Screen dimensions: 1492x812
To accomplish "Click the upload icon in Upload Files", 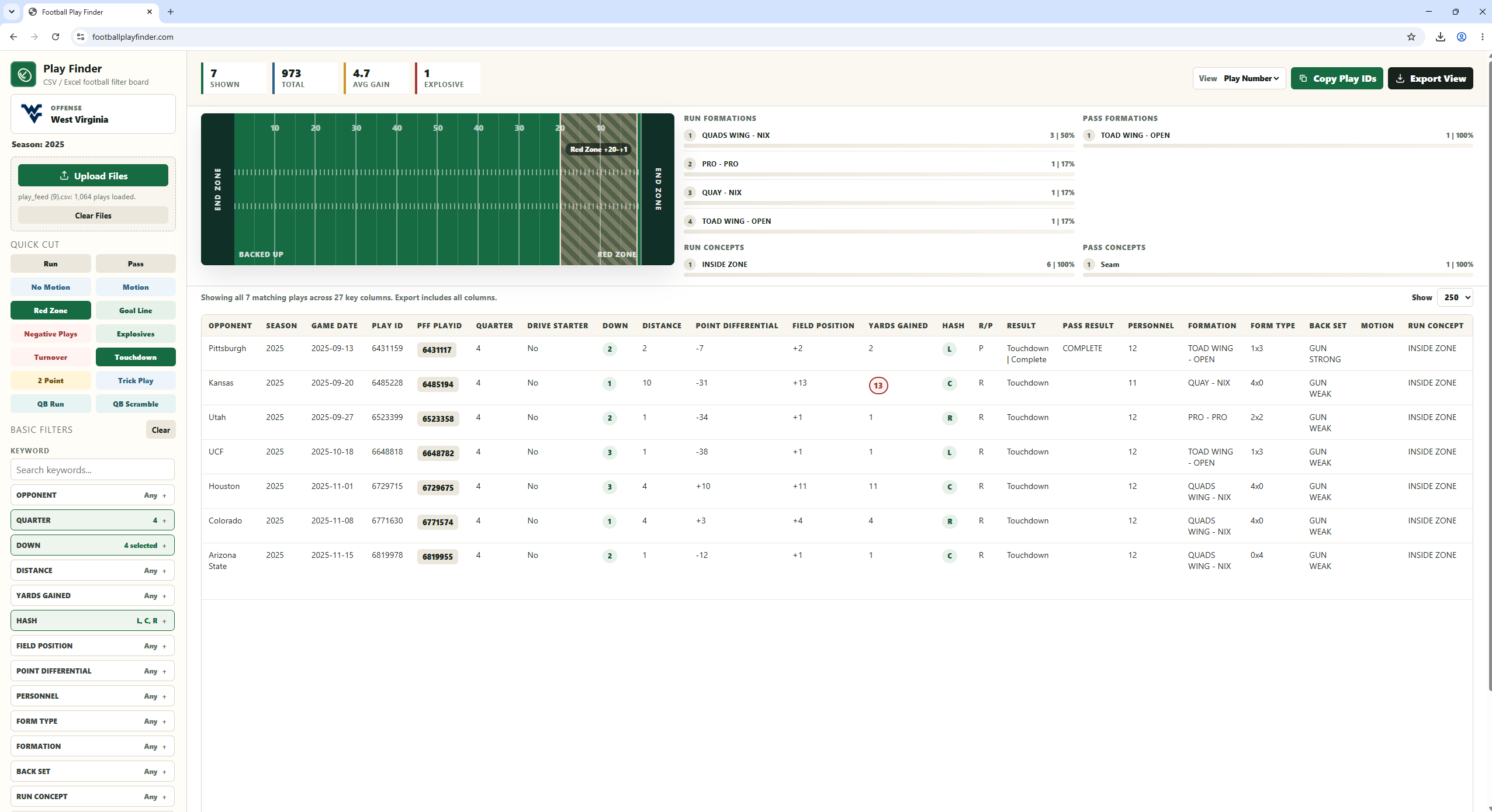I will (64, 175).
